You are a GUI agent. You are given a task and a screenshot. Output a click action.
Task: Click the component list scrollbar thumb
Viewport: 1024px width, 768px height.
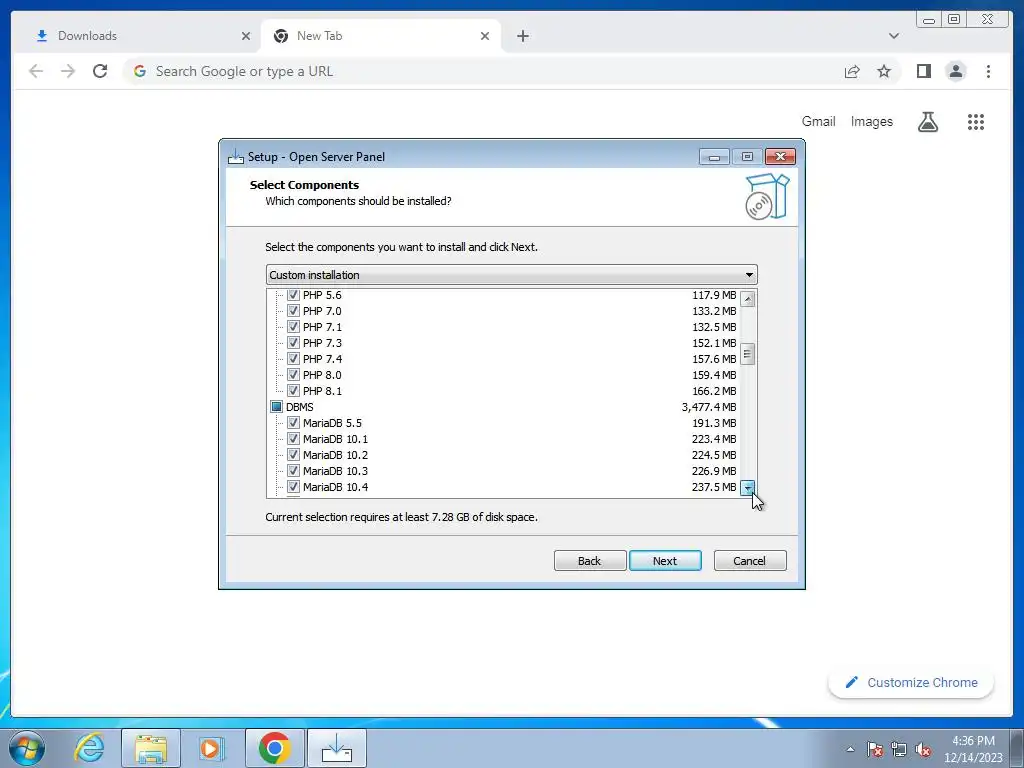tap(748, 354)
